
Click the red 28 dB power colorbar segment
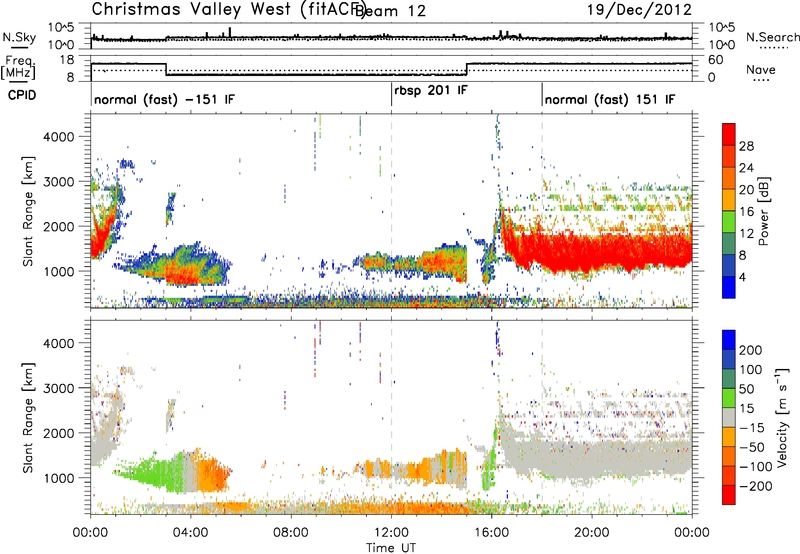point(729,134)
